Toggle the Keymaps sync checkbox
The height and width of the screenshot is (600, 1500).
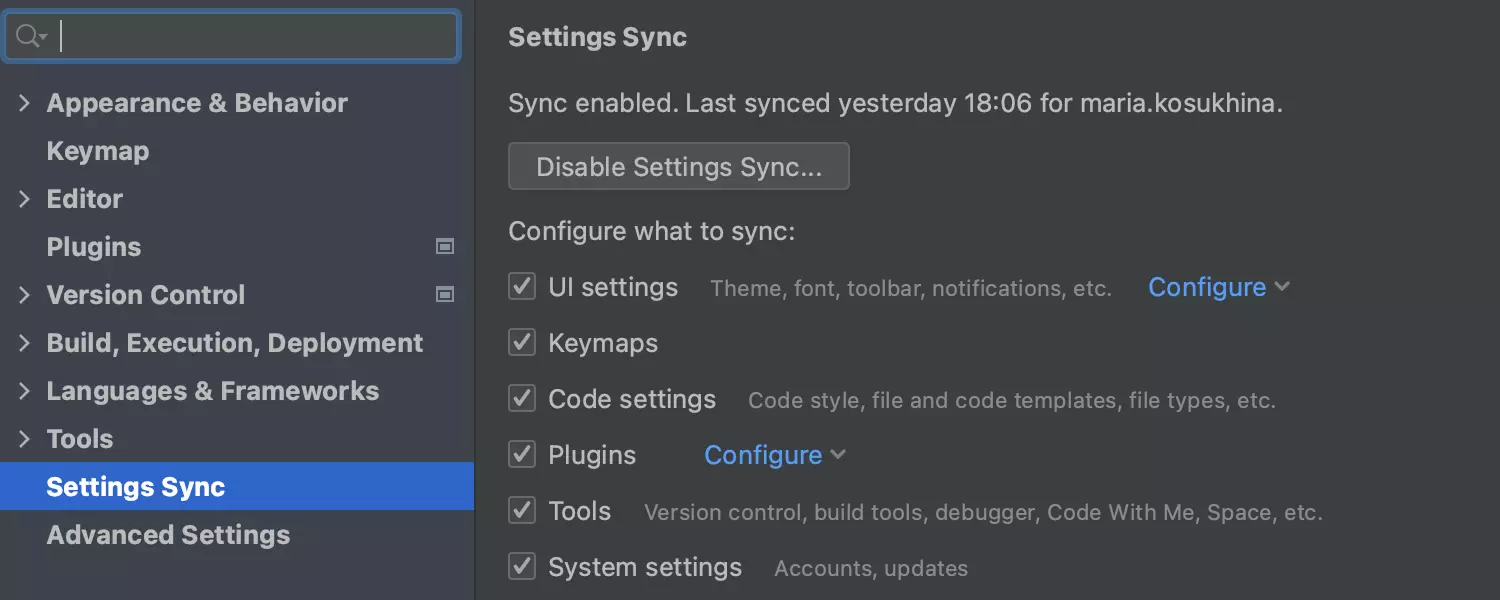click(522, 343)
